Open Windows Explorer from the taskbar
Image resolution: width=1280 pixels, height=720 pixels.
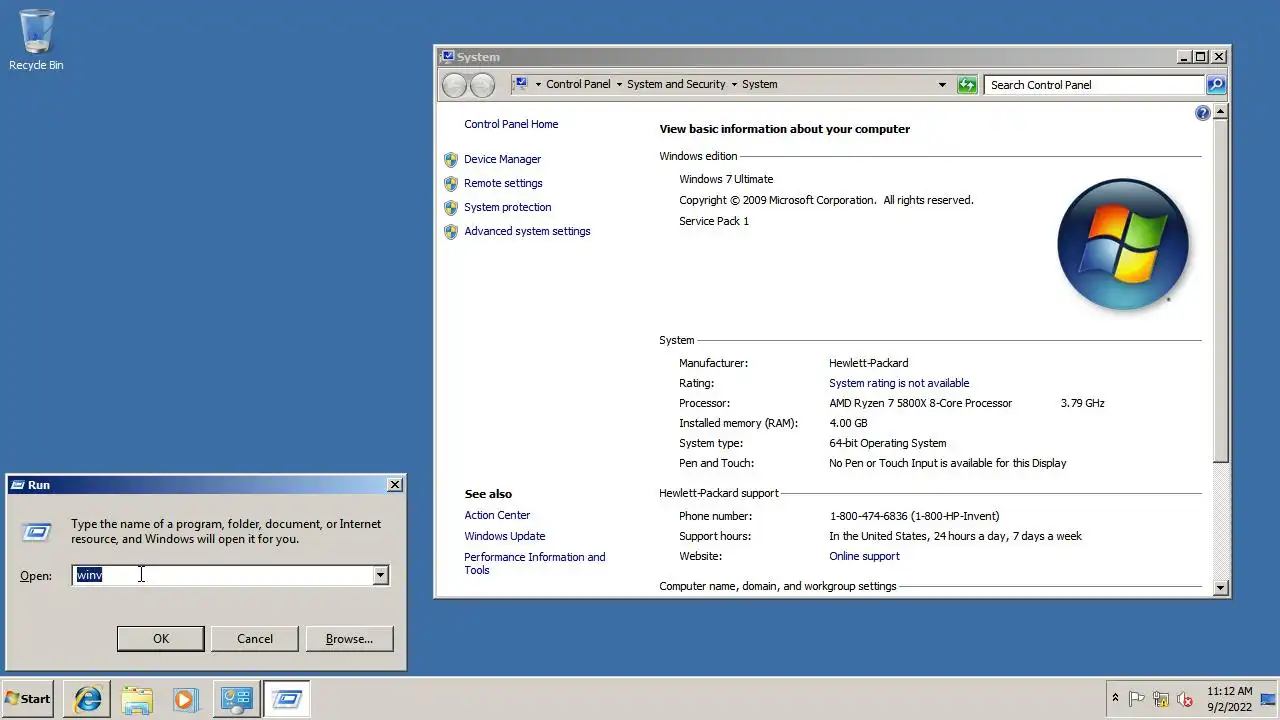pyautogui.click(x=137, y=699)
